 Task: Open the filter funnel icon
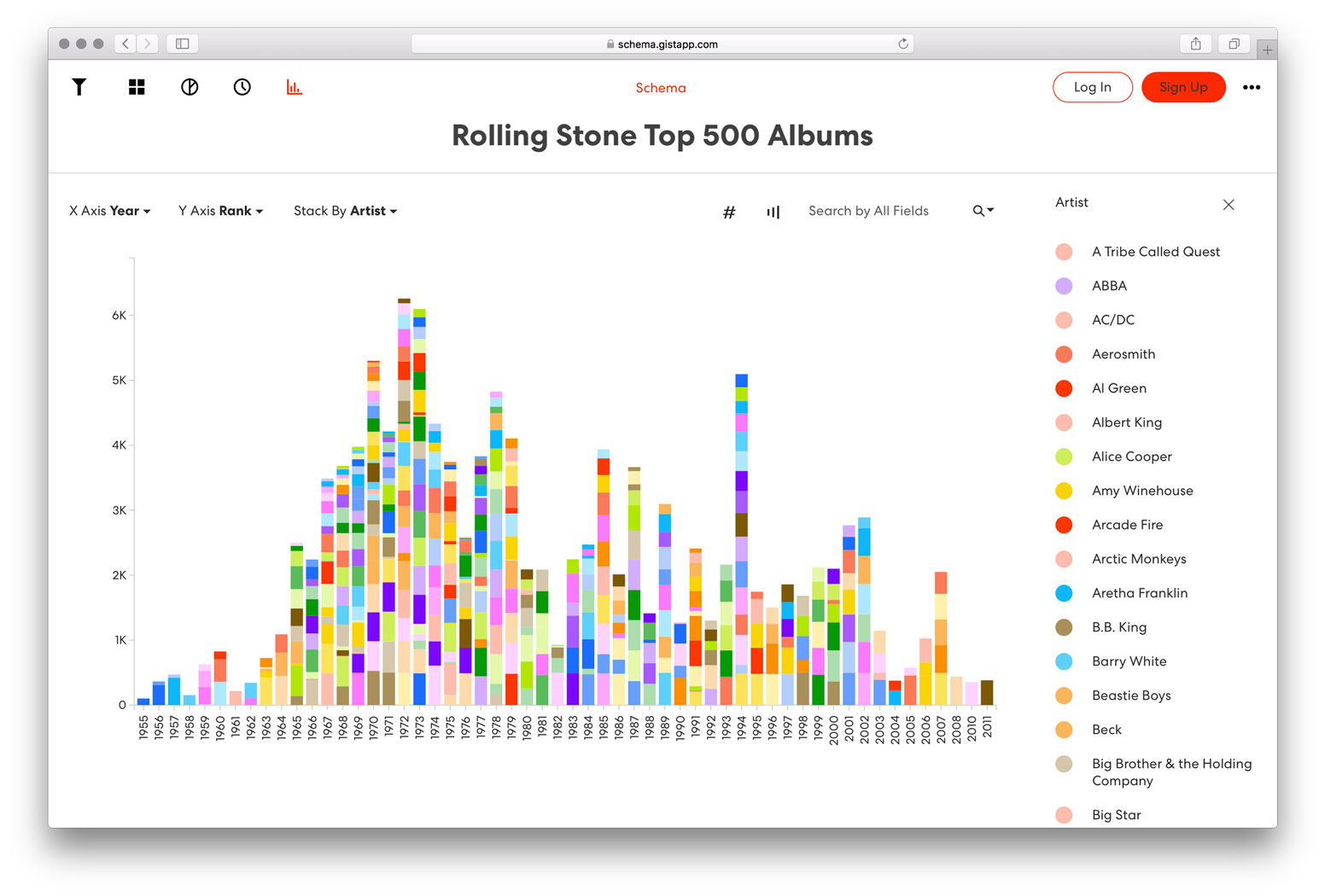pyautogui.click(x=79, y=87)
